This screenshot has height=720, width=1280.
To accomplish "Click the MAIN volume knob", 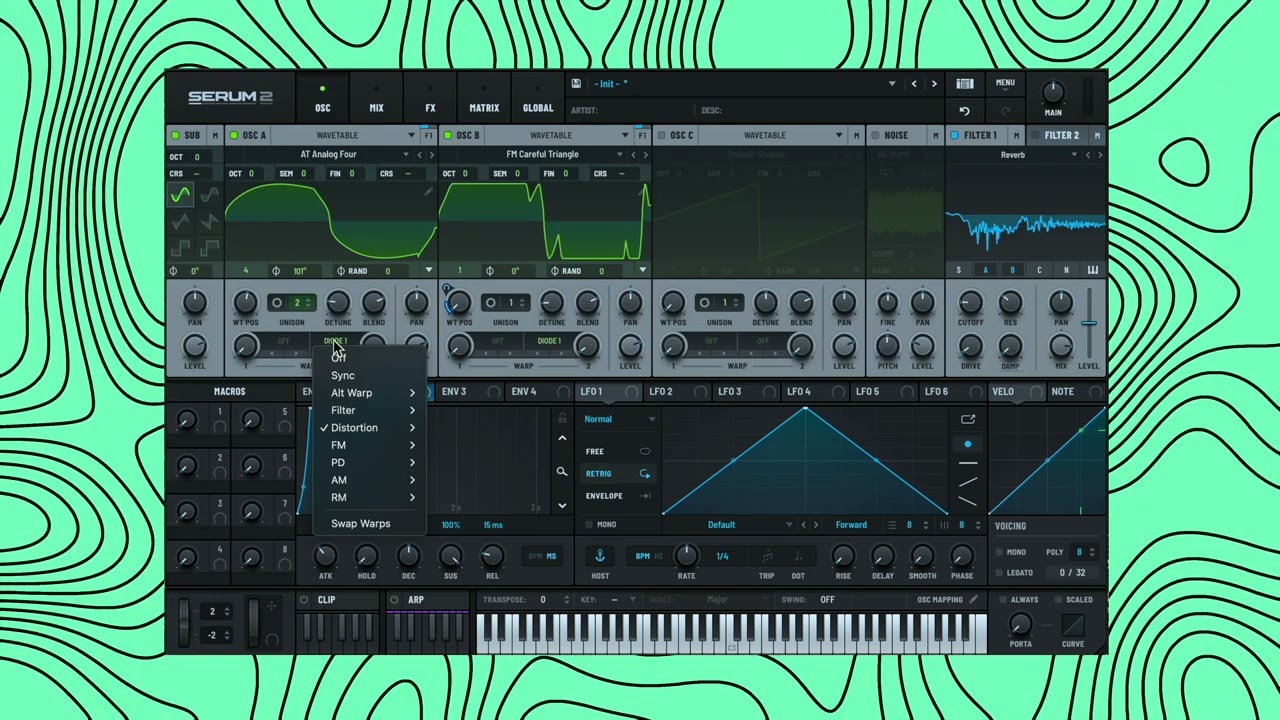I will point(1053,93).
